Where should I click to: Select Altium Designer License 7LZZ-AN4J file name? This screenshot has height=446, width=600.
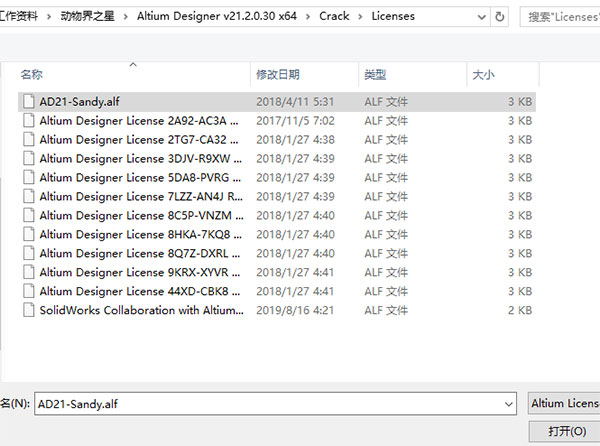[x=140, y=196]
